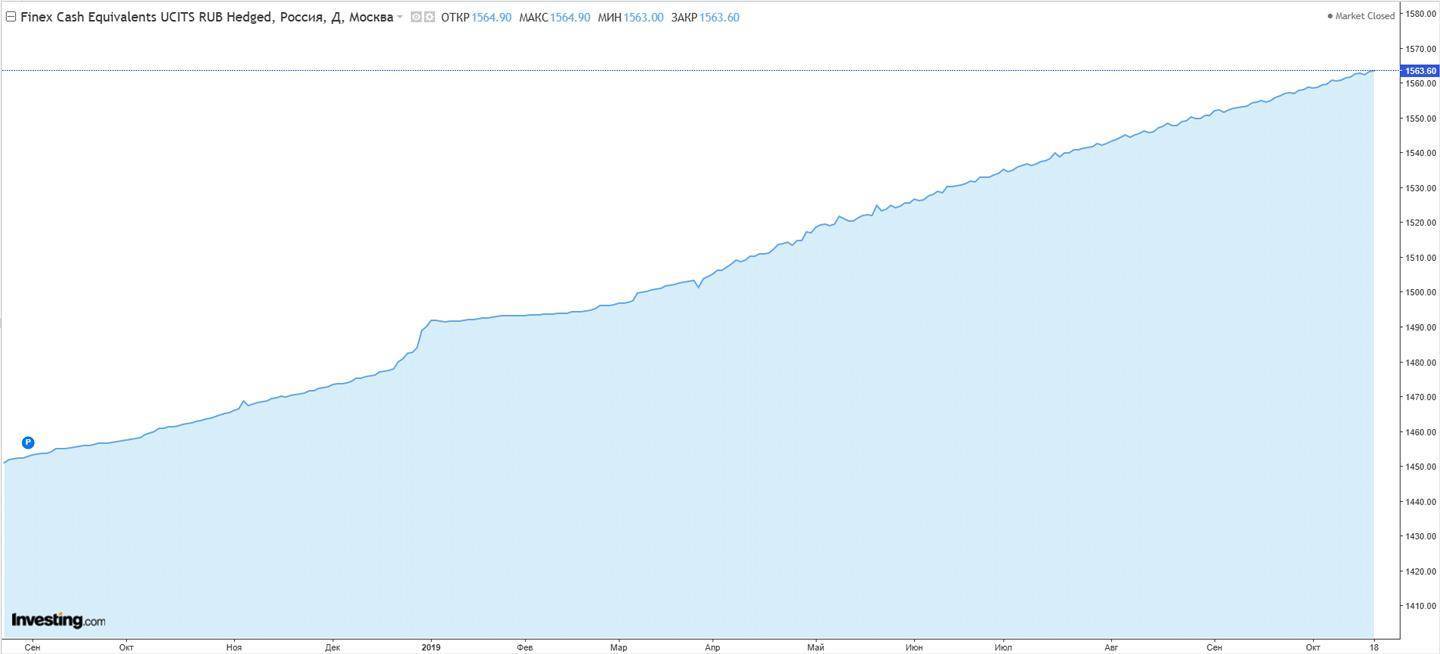Click the Сен label at far left of axis
This screenshot has width=1440, height=654.
31,646
